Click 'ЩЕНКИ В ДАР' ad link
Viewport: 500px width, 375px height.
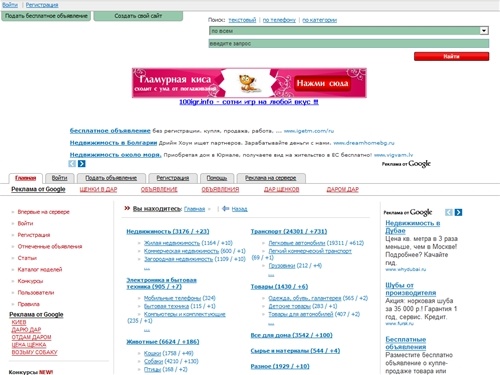click(x=98, y=189)
